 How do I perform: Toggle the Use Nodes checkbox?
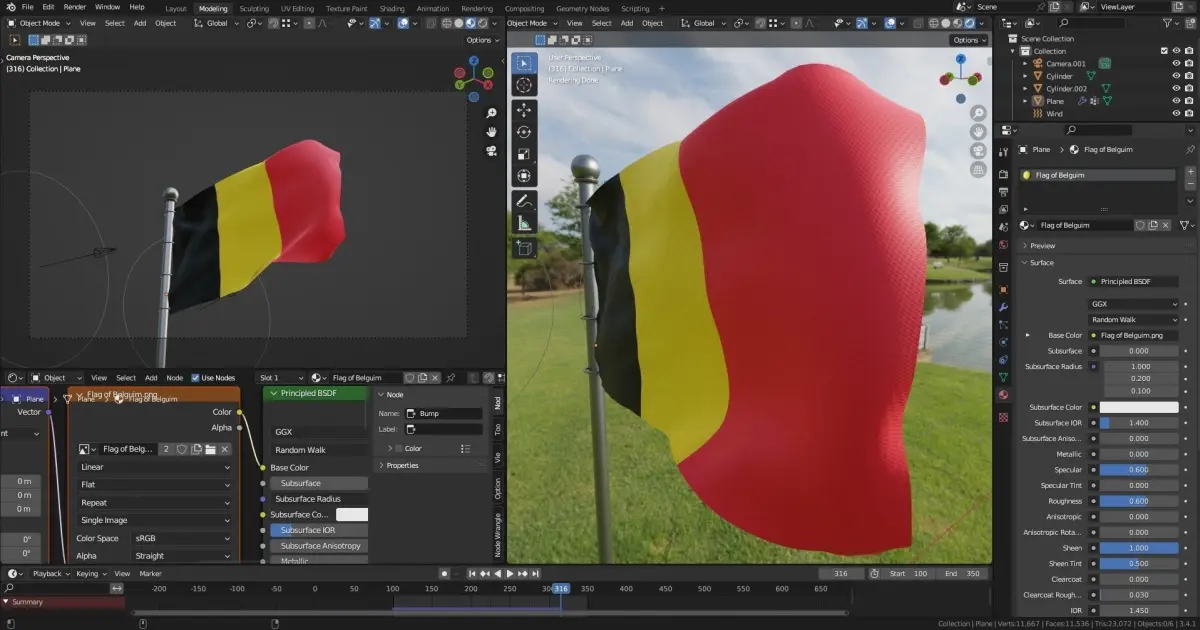(195, 378)
